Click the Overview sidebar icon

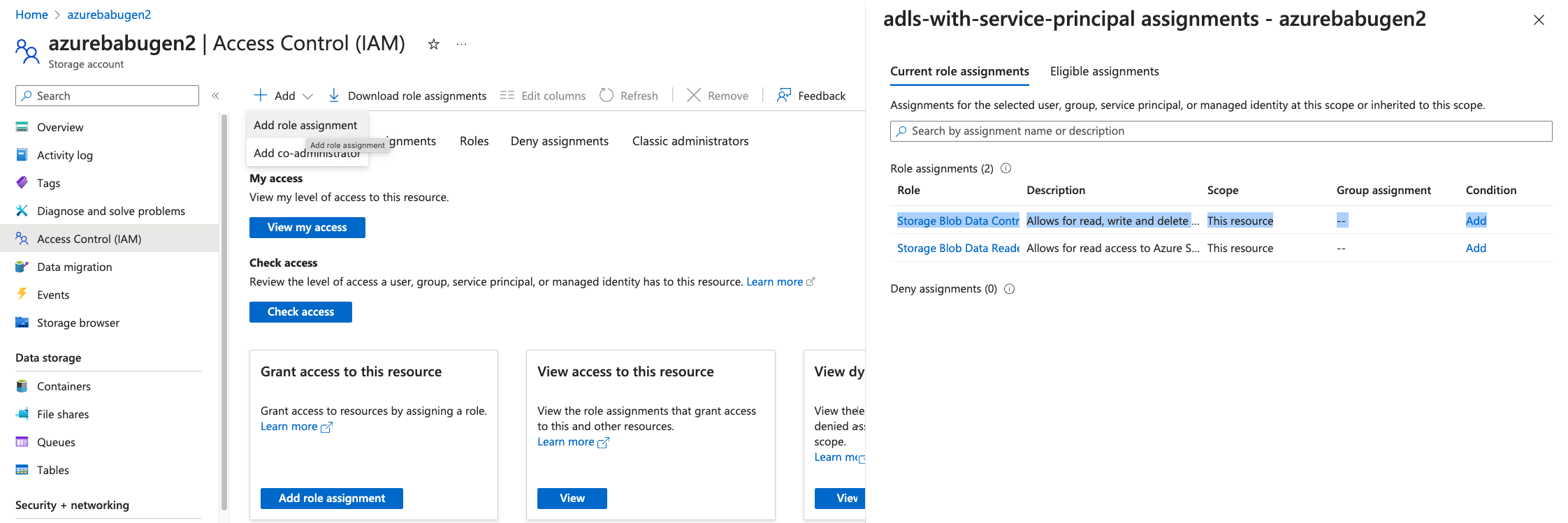22,127
